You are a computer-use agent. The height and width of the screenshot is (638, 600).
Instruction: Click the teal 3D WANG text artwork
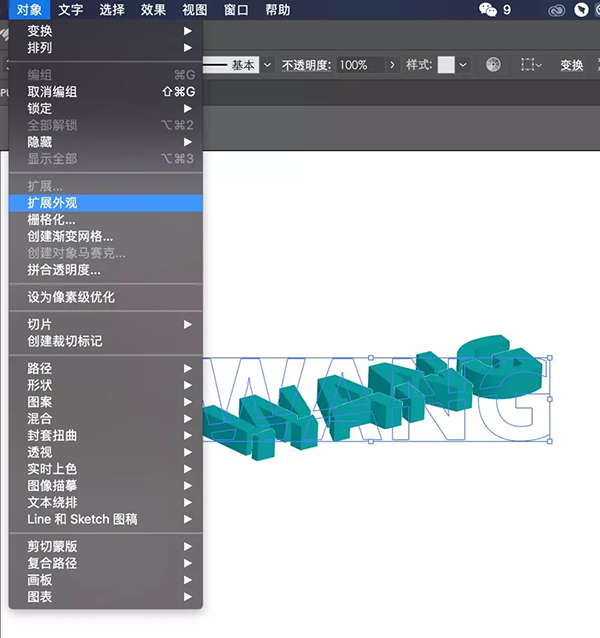click(372, 398)
